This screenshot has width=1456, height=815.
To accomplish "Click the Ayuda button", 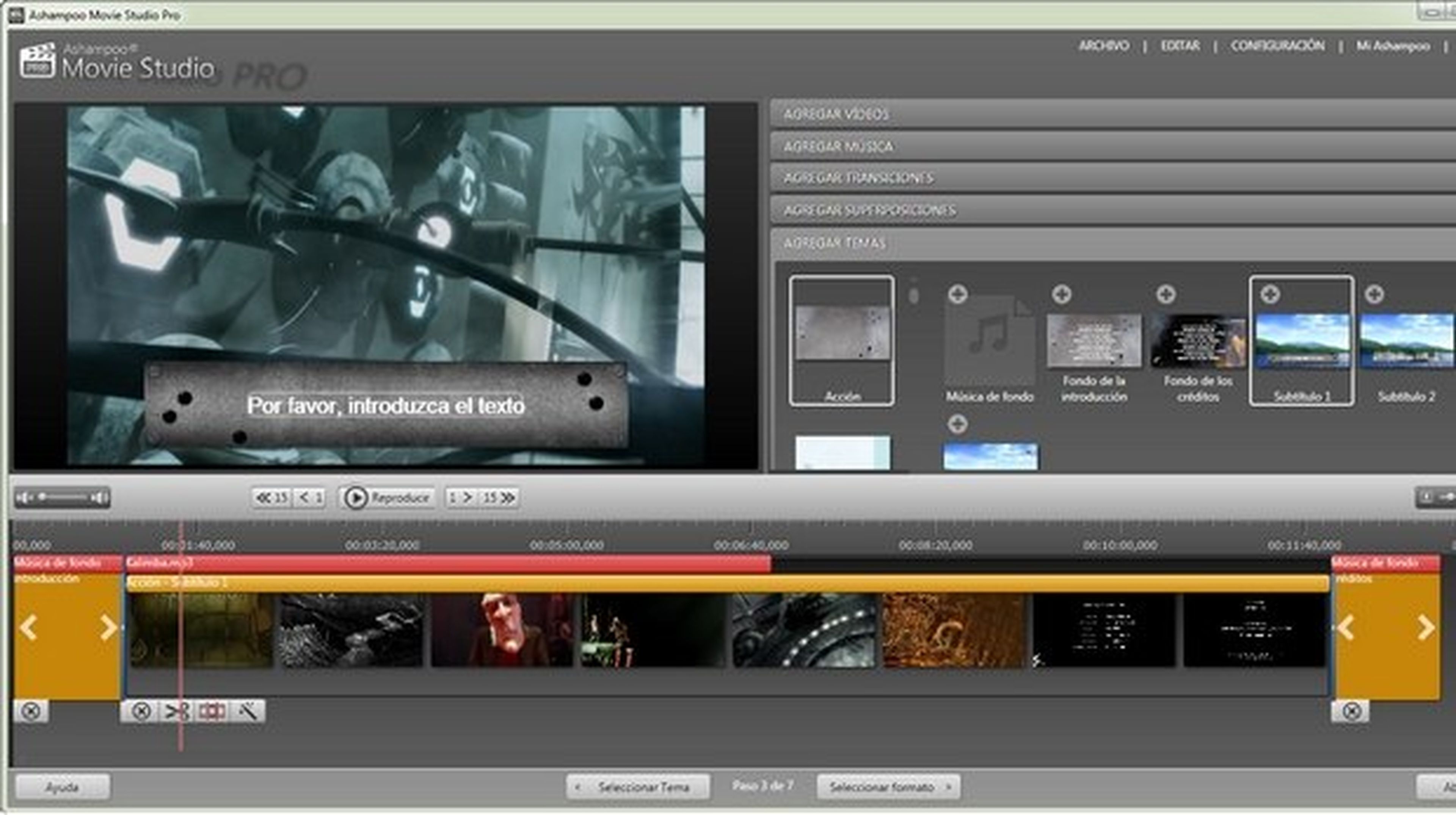I will coord(62,787).
